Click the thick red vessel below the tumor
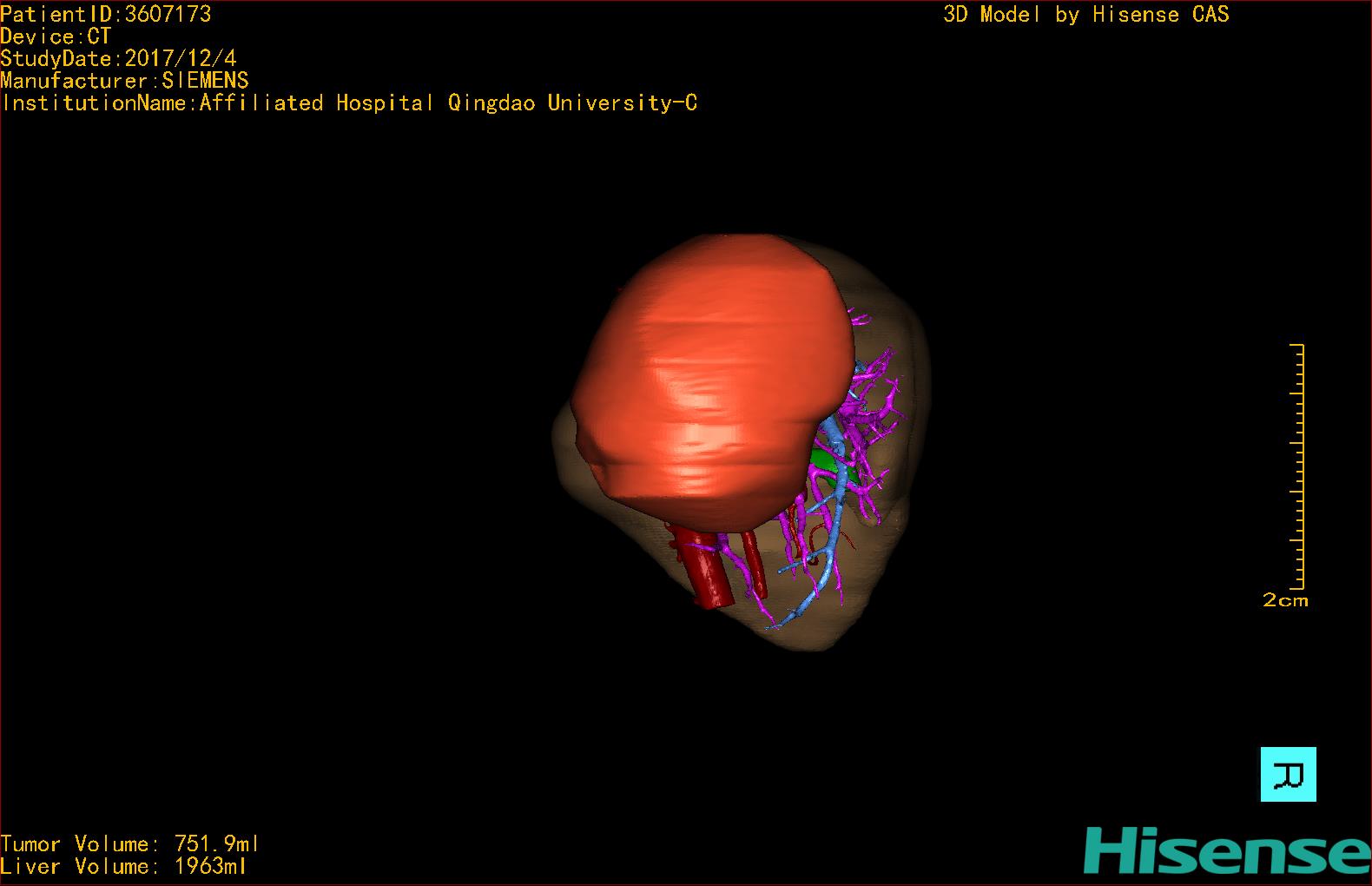The image size is (1372, 886). (x=705, y=566)
